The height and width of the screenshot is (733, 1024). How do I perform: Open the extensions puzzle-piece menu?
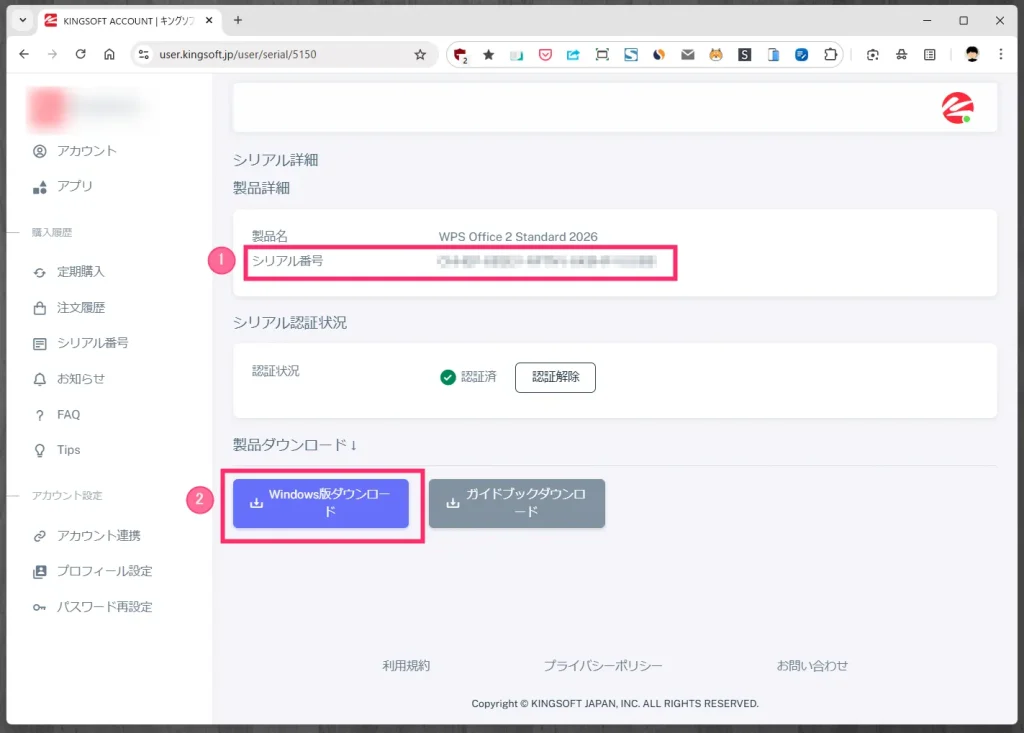830,55
